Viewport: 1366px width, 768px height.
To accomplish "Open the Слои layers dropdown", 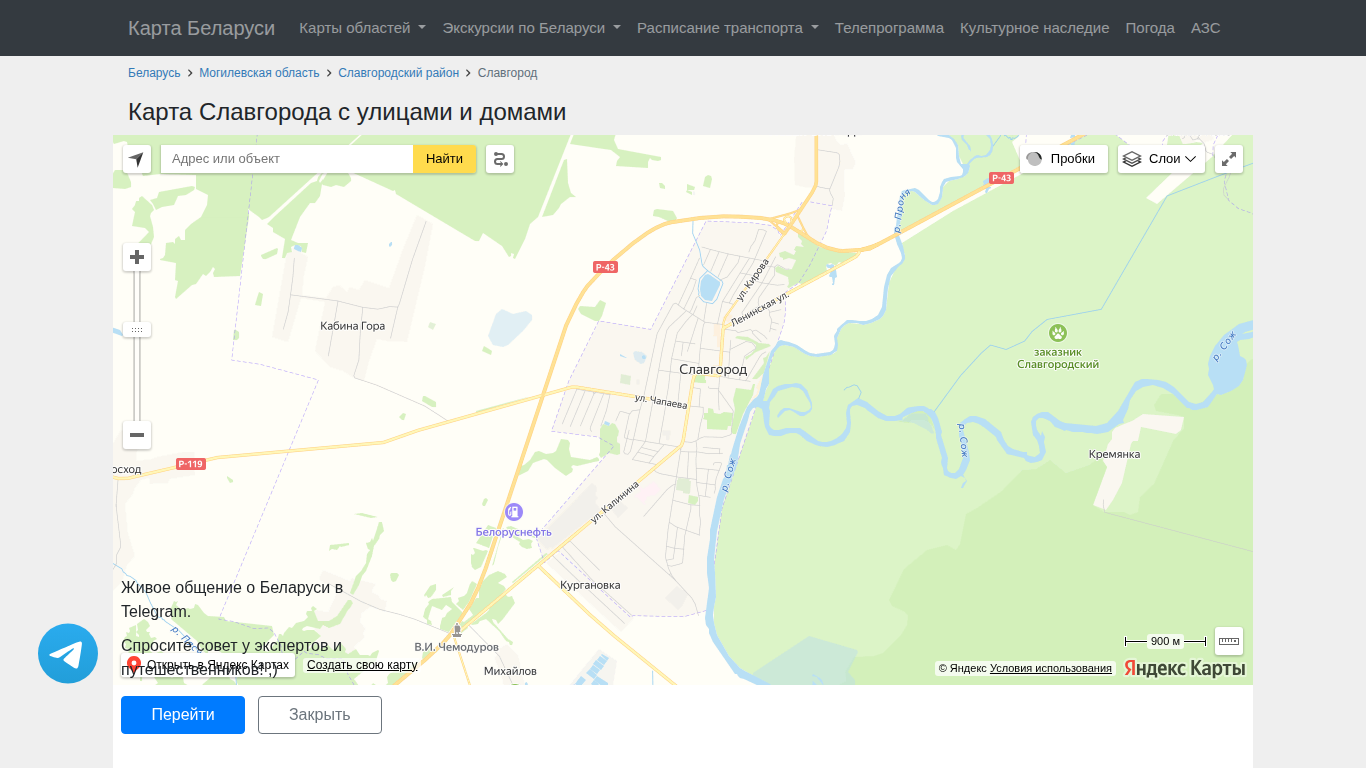I will 1161,159.
